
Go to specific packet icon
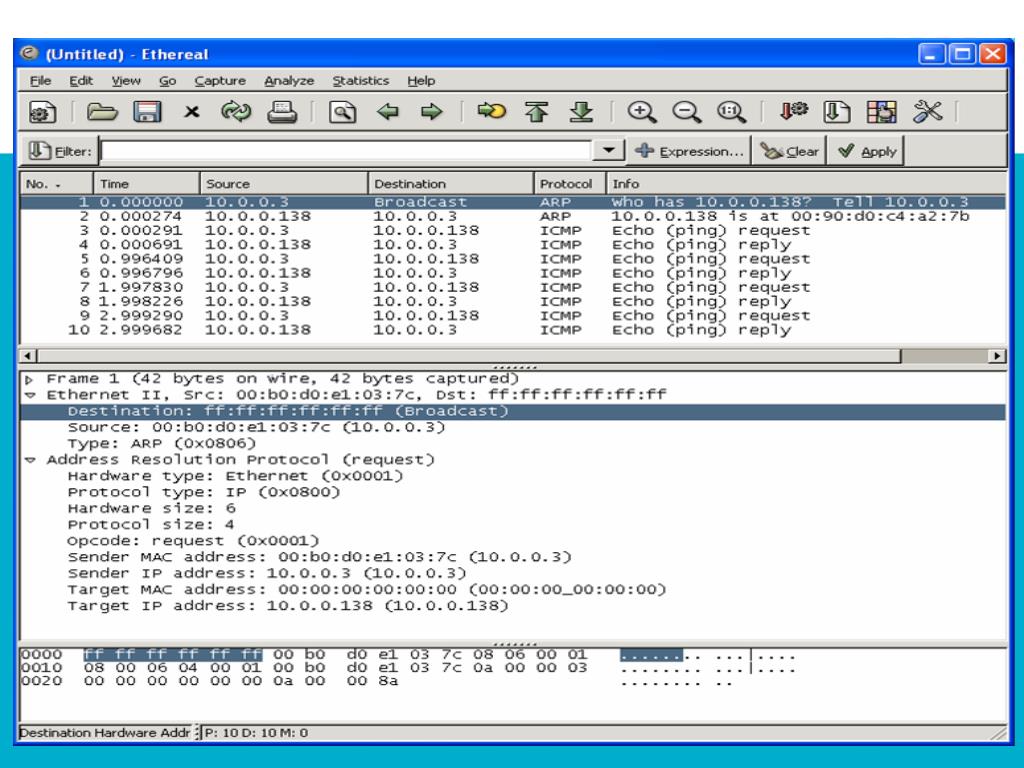click(491, 112)
